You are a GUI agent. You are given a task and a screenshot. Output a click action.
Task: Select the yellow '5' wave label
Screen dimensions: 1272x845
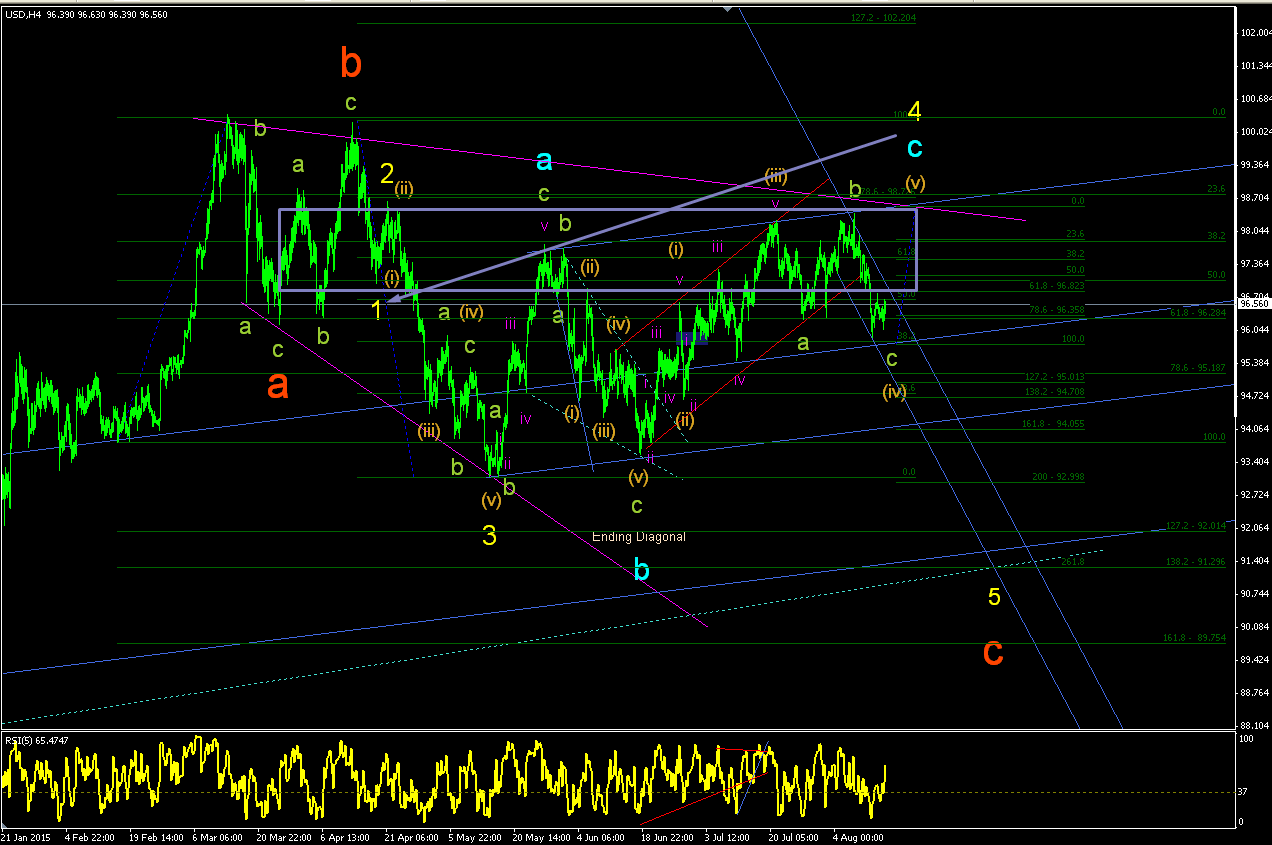pos(994,597)
